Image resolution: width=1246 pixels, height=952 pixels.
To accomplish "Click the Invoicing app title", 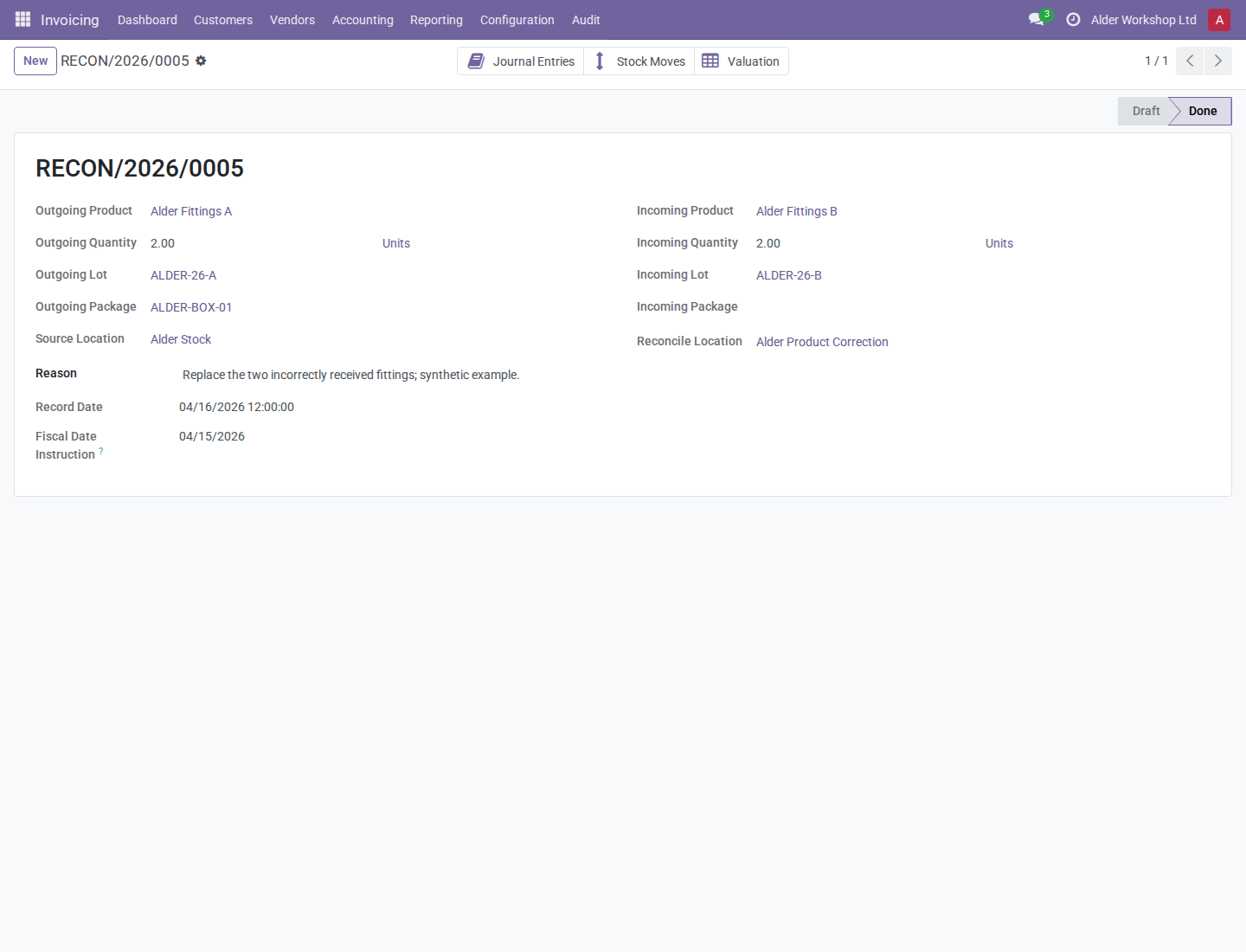I will pyautogui.click(x=70, y=19).
